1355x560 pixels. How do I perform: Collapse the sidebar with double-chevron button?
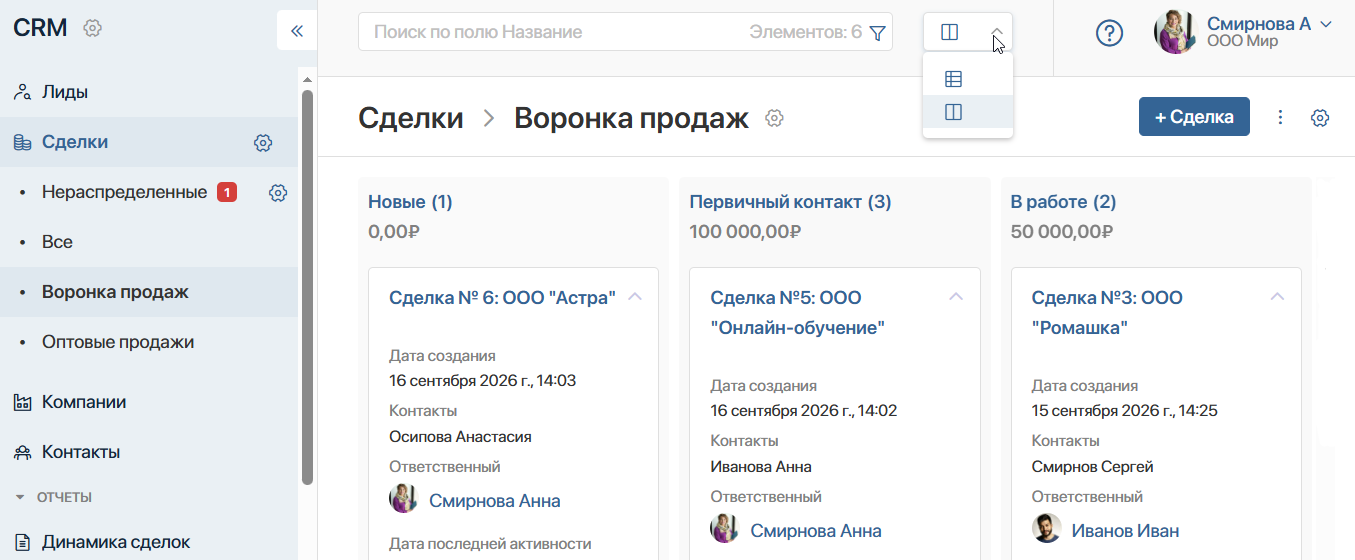pyautogui.click(x=297, y=31)
